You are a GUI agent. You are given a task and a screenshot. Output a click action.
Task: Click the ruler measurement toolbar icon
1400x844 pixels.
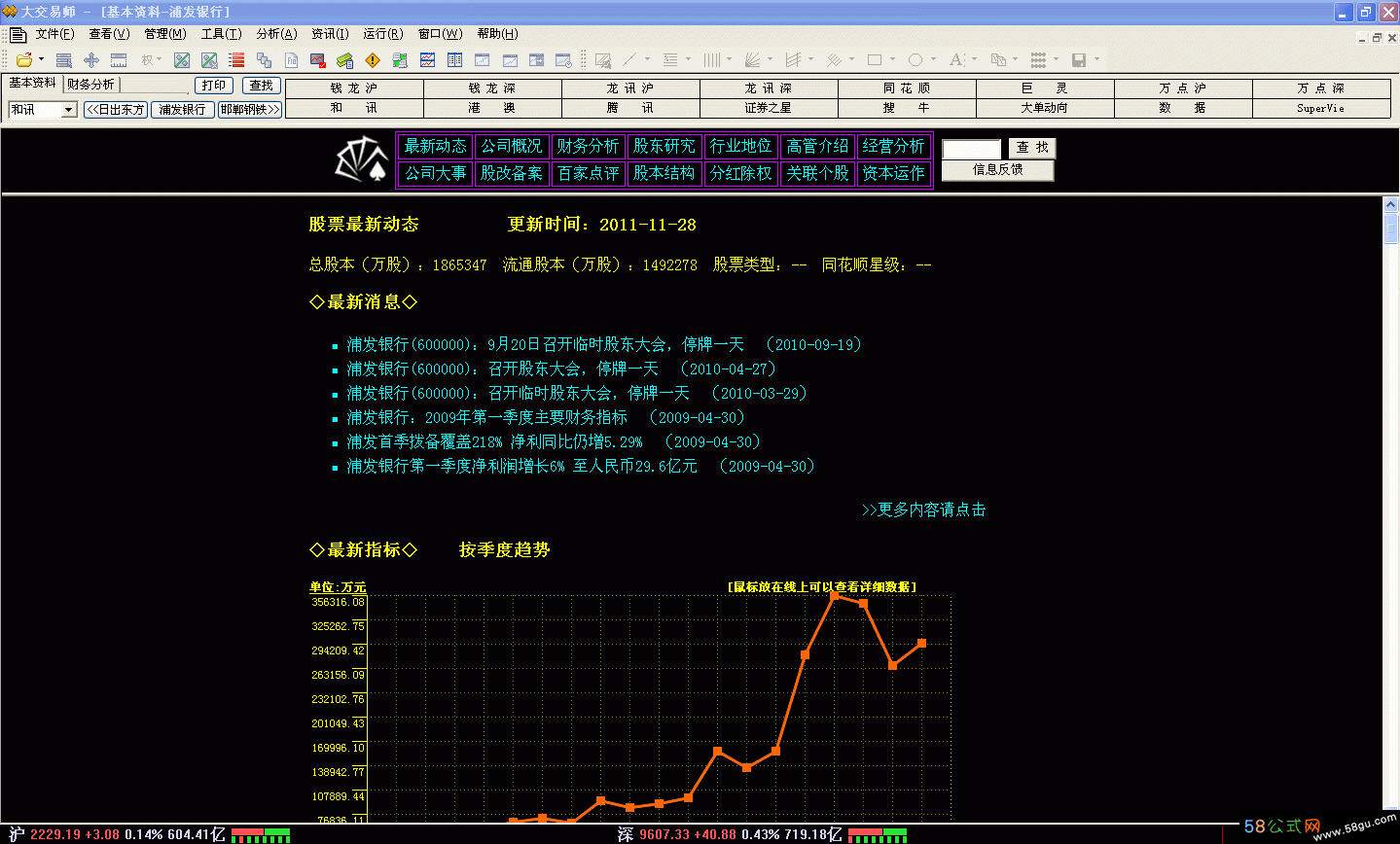click(x=119, y=60)
